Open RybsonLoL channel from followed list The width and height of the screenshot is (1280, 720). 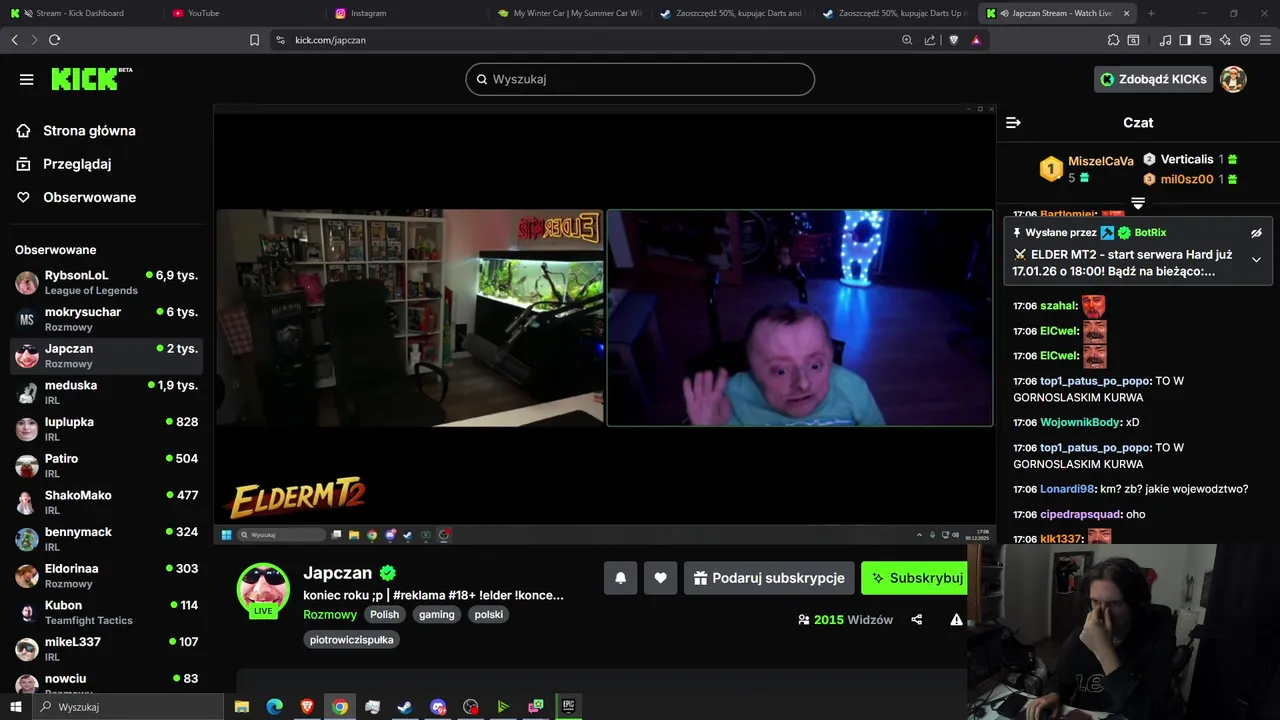[x=106, y=282]
